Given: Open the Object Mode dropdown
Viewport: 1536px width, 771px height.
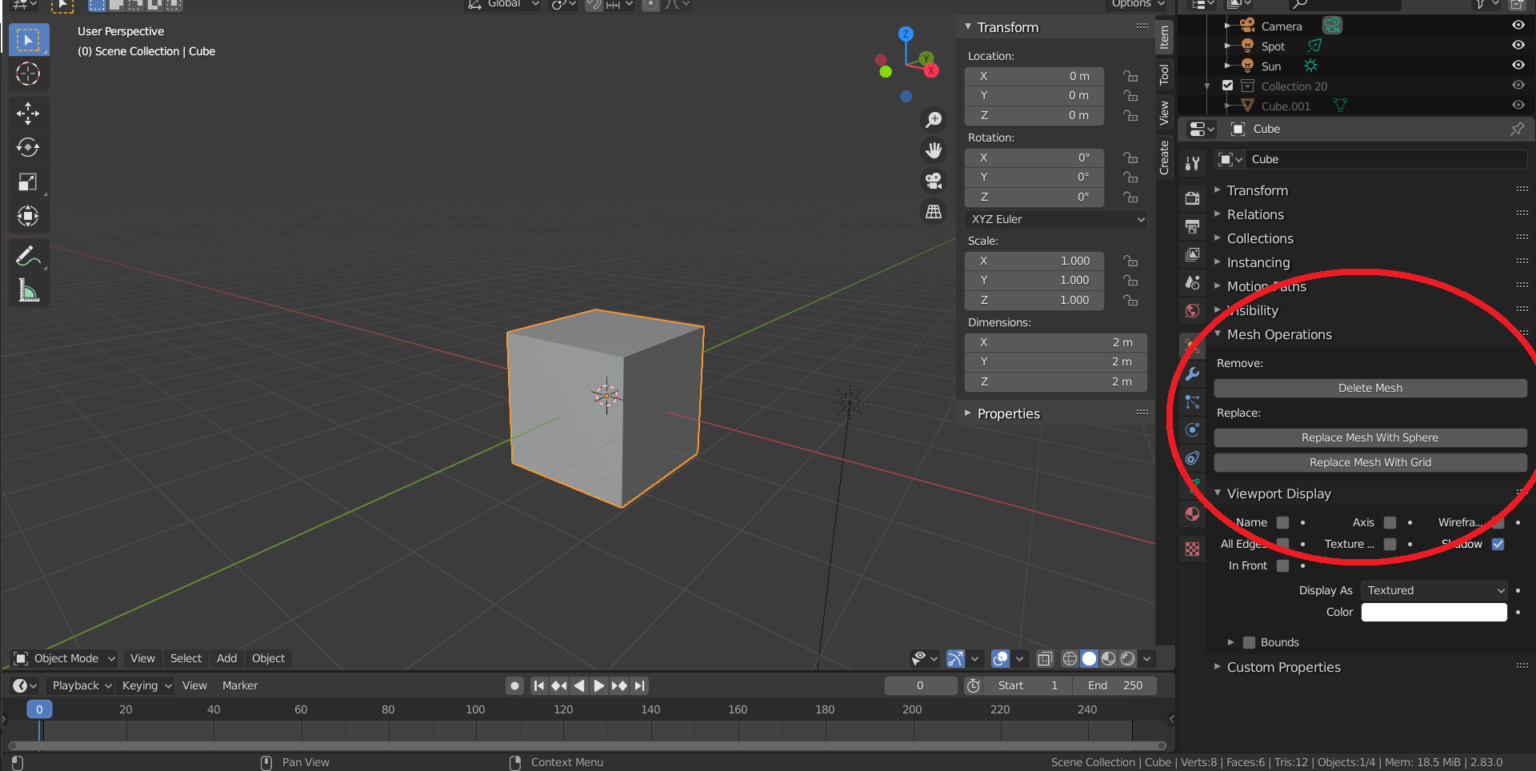Looking at the screenshot, I should click(x=64, y=658).
